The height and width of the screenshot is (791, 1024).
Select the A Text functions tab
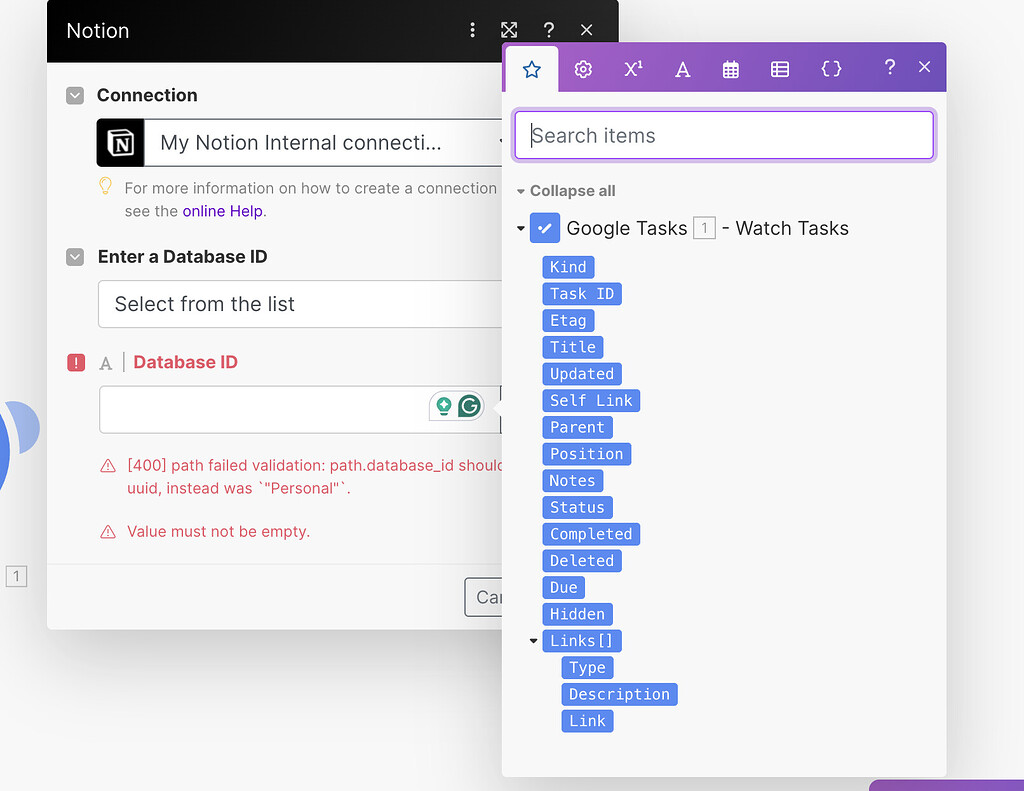point(681,68)
